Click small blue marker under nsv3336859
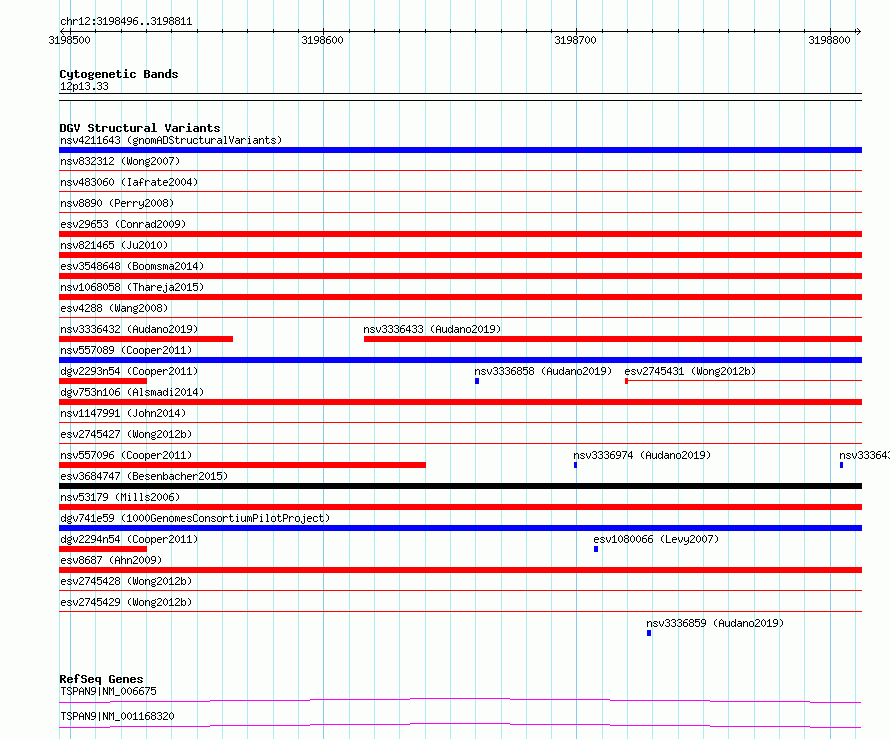Viewport: 890px width, 739px height. coord(649,633)
